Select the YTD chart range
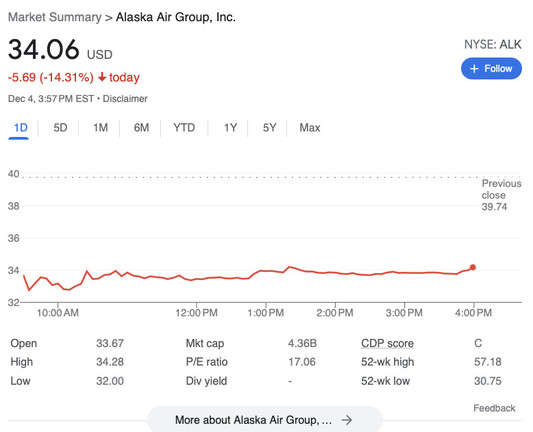The height and width of the screenshot is (432, 533). click(x=184, y=128)
